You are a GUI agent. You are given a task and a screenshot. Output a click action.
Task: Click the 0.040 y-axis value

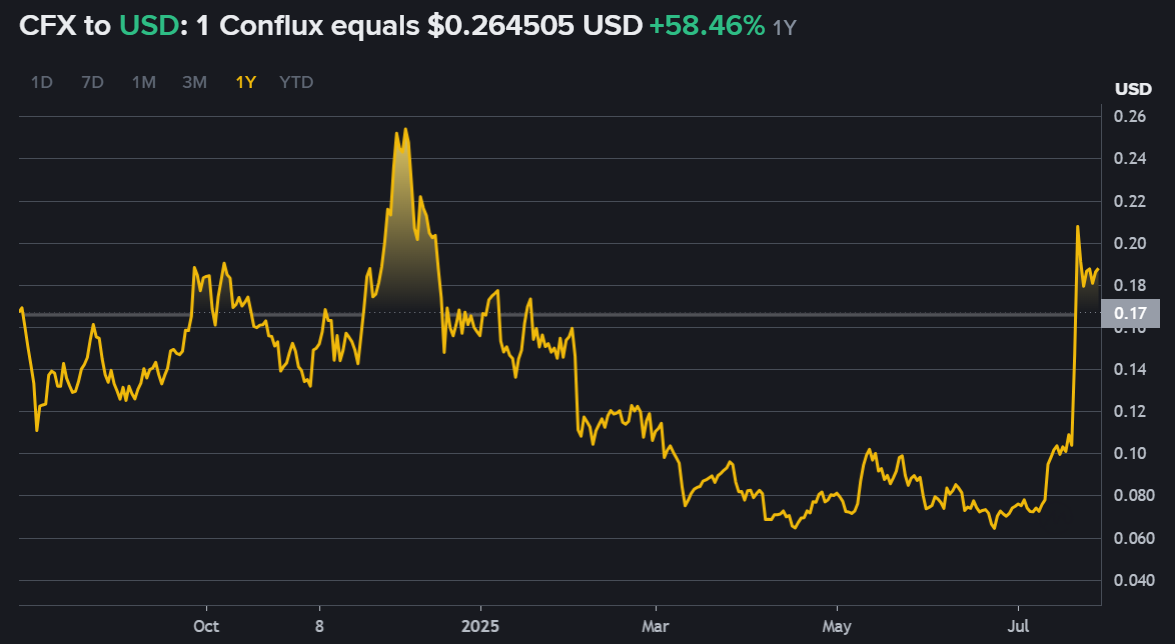pos(1134,580)
